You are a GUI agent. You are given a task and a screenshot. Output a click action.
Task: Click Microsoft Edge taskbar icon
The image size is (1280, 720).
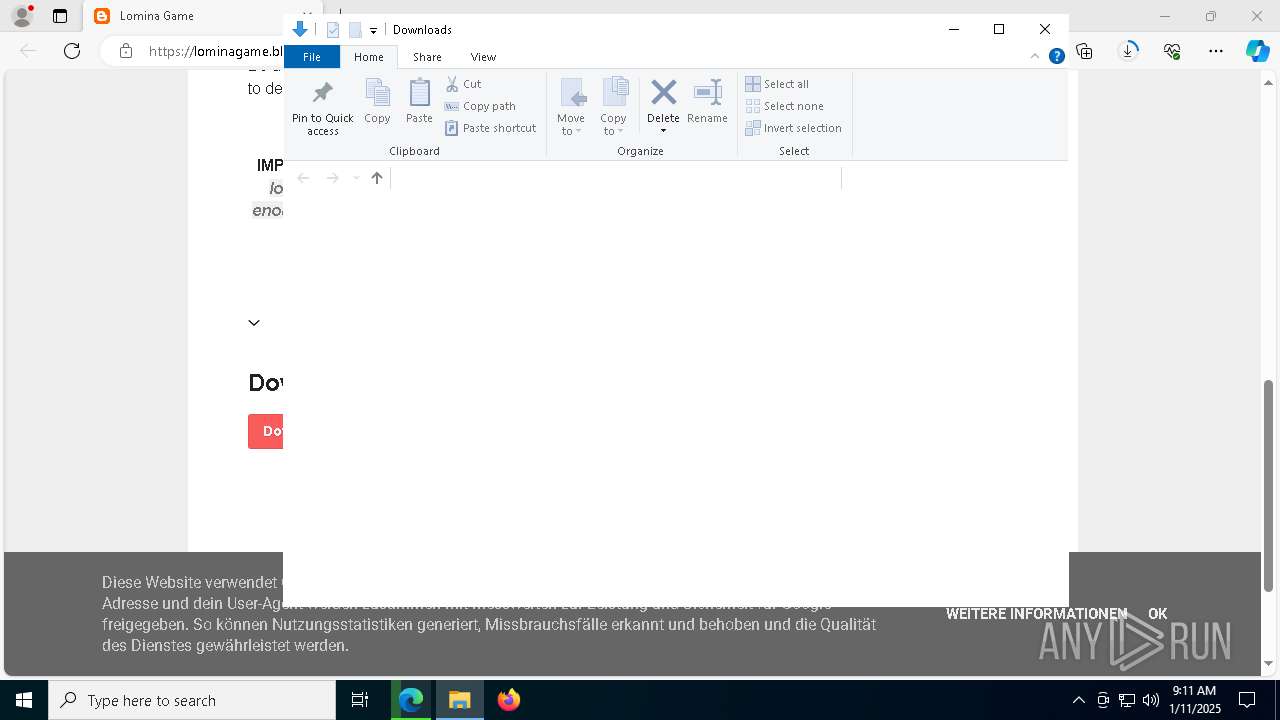click(x=411, y=700)
